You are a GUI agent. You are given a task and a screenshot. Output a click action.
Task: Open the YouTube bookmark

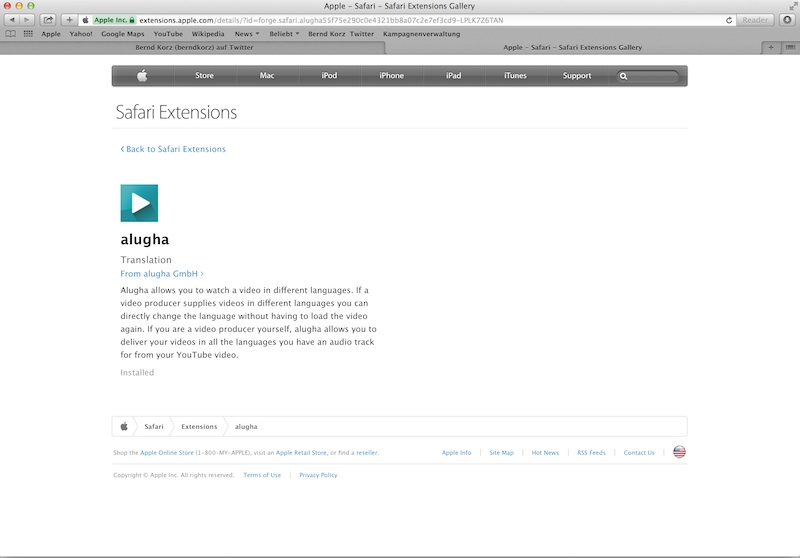[x=168, y=34]
